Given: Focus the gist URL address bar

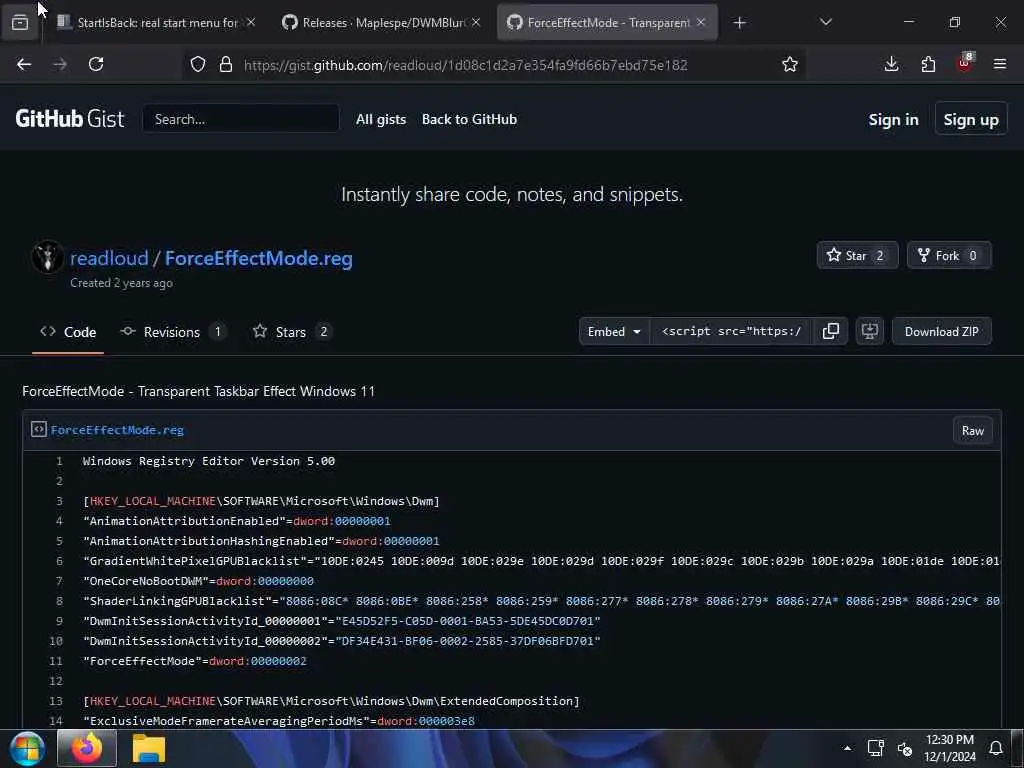Looking at the screenshot, I should [465, 65].
